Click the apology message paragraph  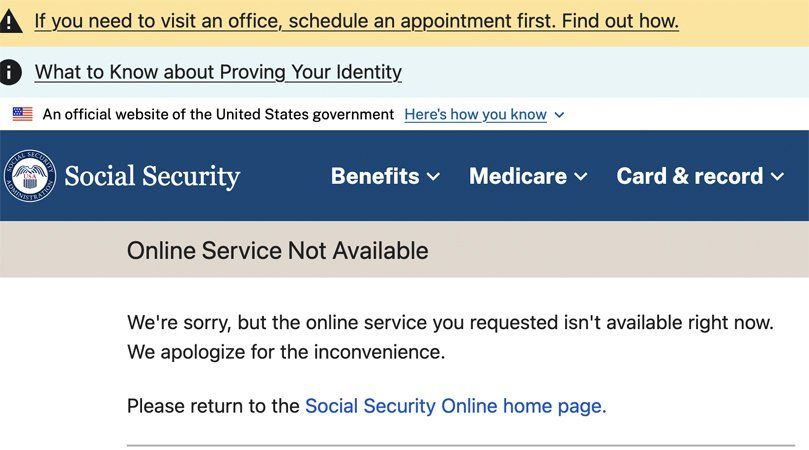pos(450,337)
